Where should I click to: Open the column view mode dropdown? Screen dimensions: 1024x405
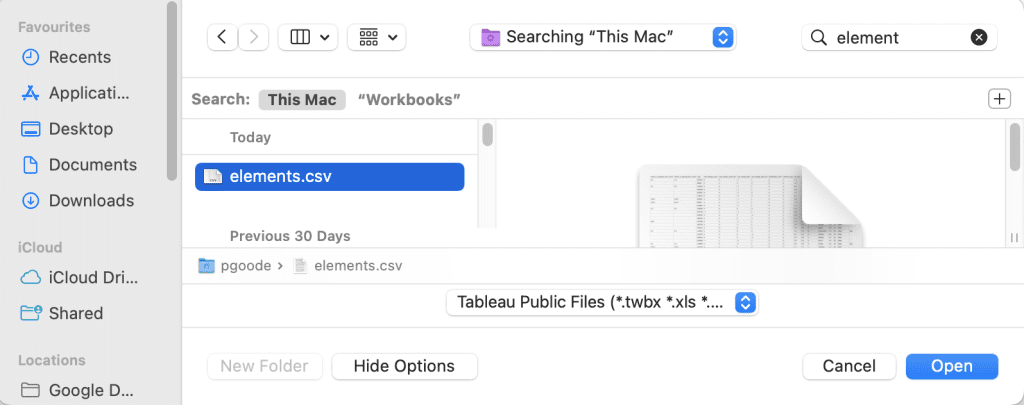point(308,37)
